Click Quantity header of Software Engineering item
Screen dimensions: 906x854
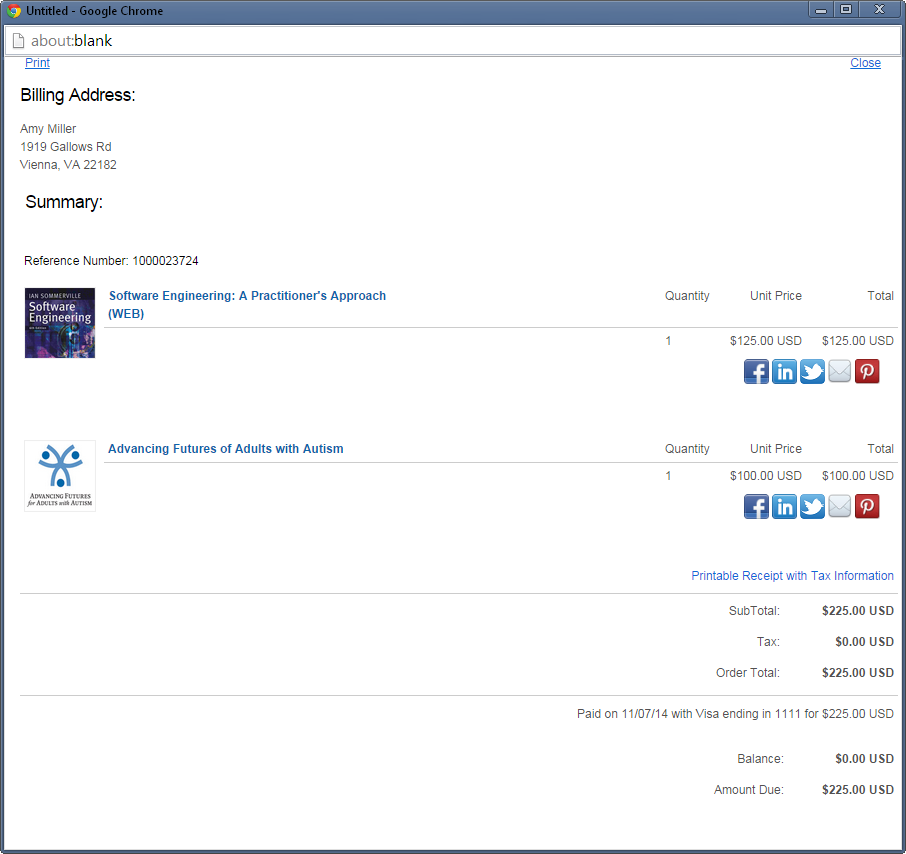pyautogui.click(x=687, y=295)
